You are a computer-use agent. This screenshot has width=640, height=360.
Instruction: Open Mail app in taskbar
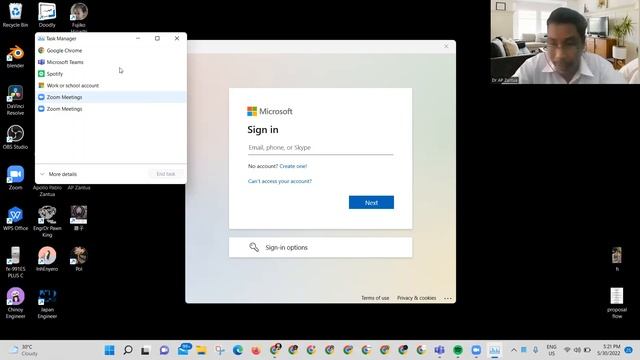tap(183, 350)
